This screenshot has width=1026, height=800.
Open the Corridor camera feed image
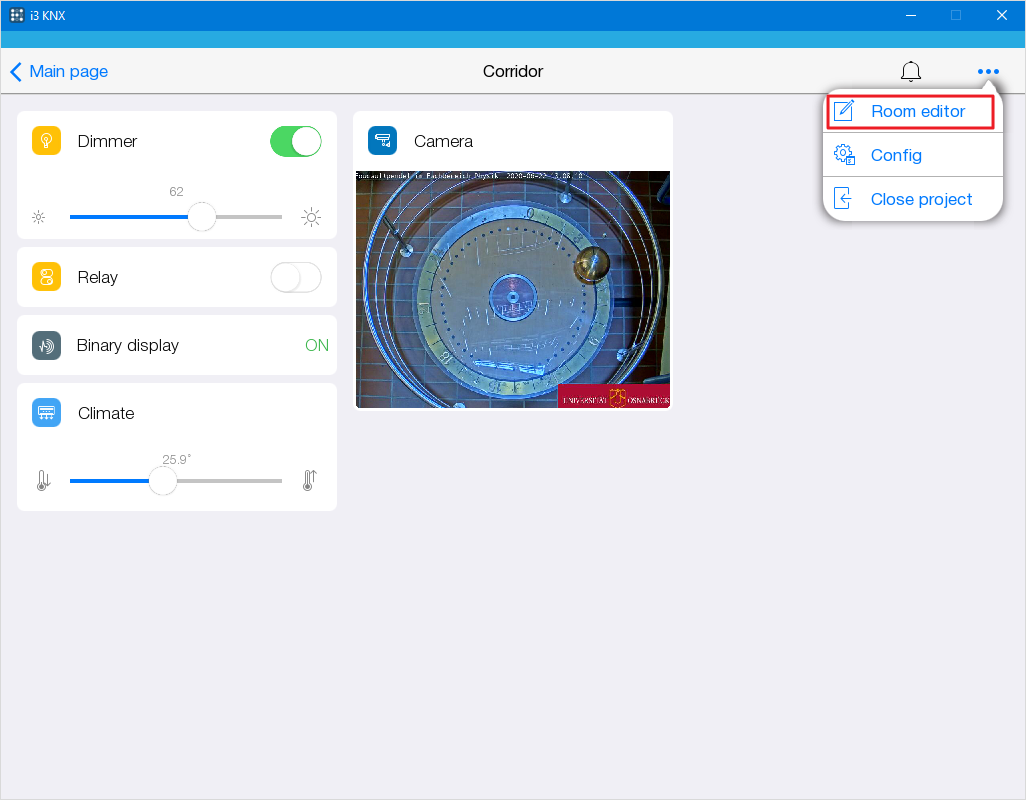513,290
